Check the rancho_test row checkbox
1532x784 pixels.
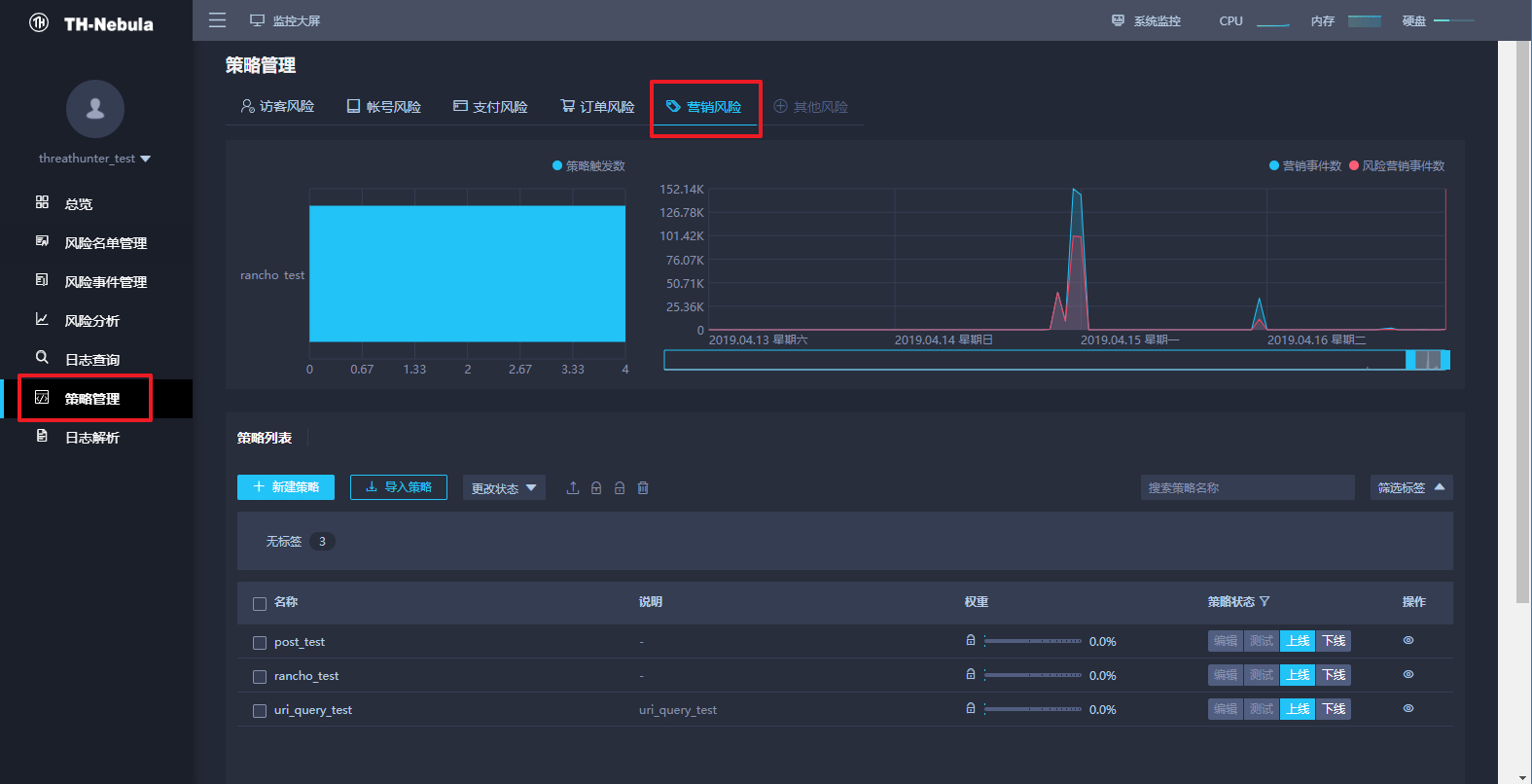tap(260, 677)
